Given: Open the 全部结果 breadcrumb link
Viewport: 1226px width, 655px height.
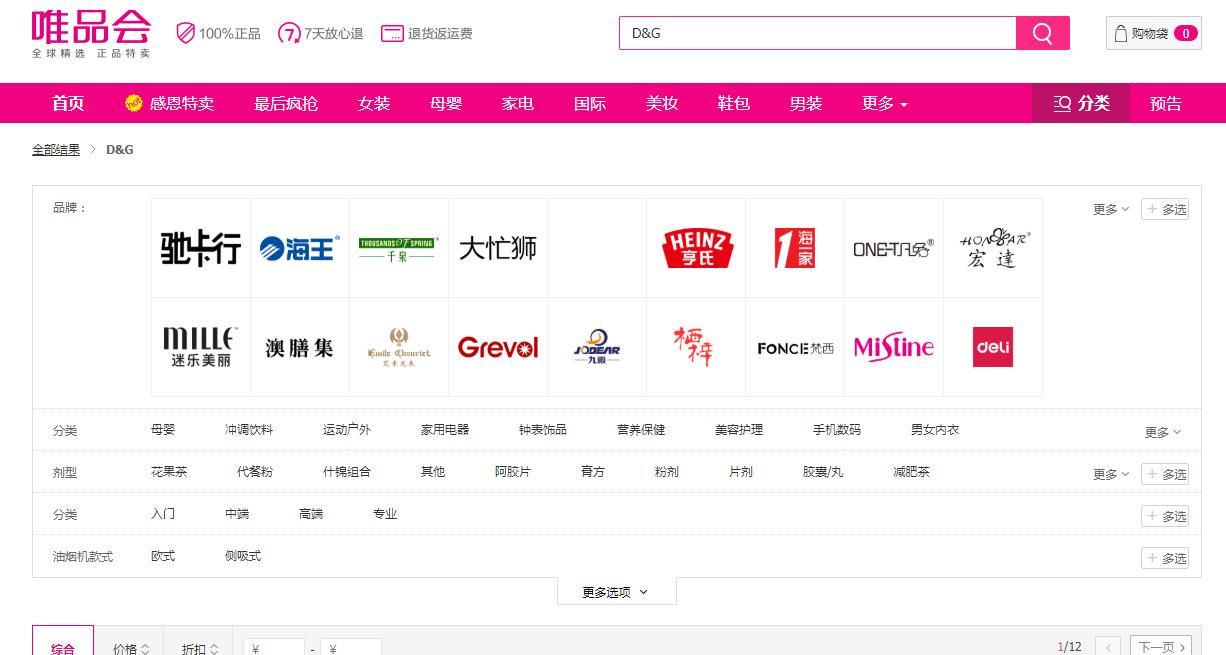Looking at the screenshot, I should (55, 149).
